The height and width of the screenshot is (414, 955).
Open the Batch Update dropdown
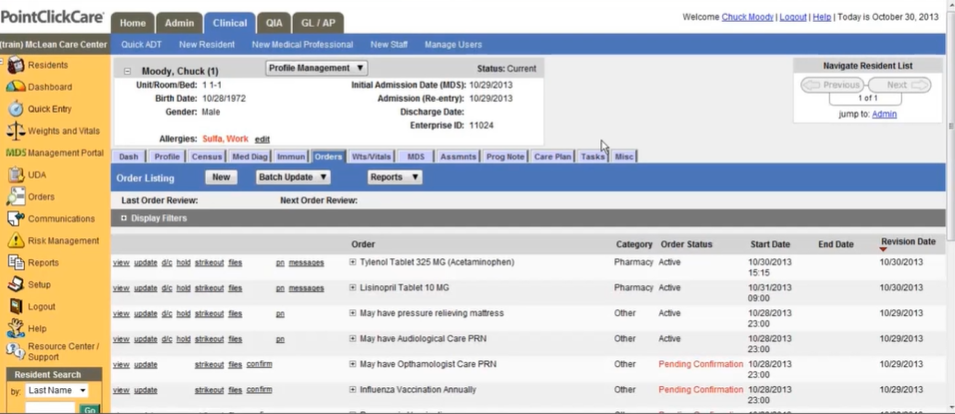click(x=293, y=177)
